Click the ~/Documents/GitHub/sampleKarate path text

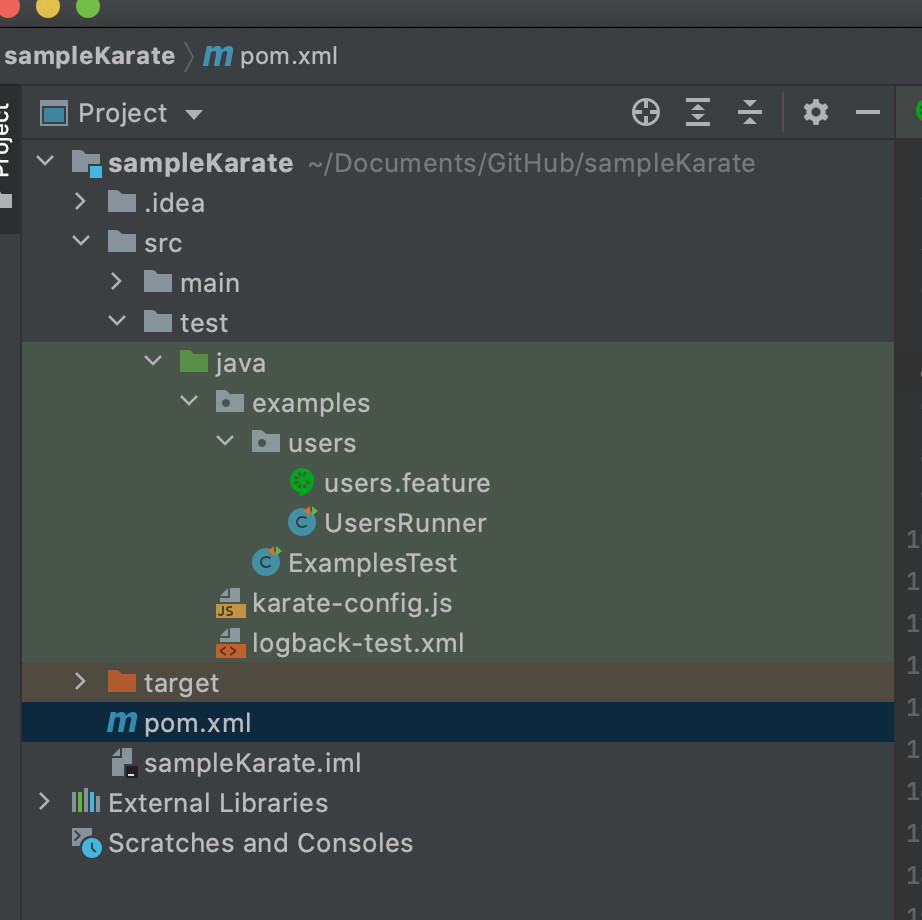pos(532,163)
